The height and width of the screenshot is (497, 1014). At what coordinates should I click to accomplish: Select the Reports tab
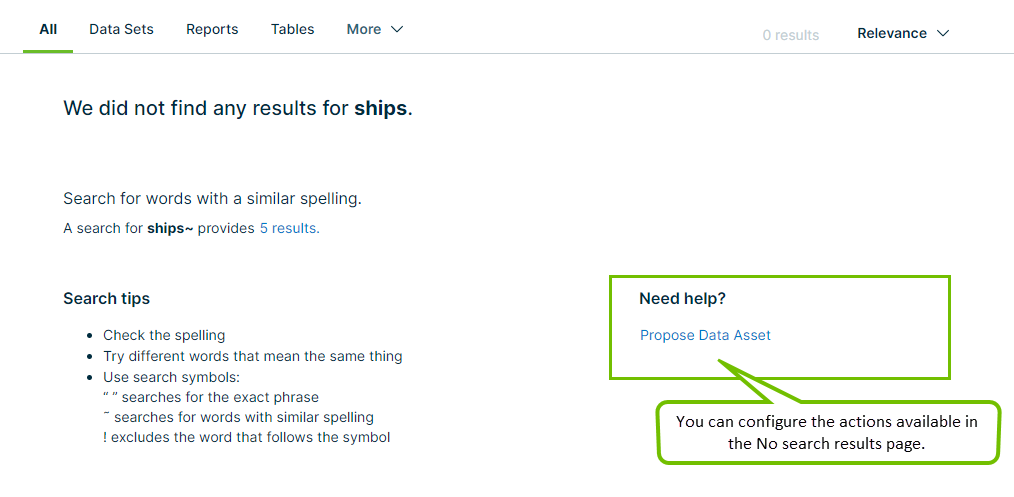click(212, 29)
